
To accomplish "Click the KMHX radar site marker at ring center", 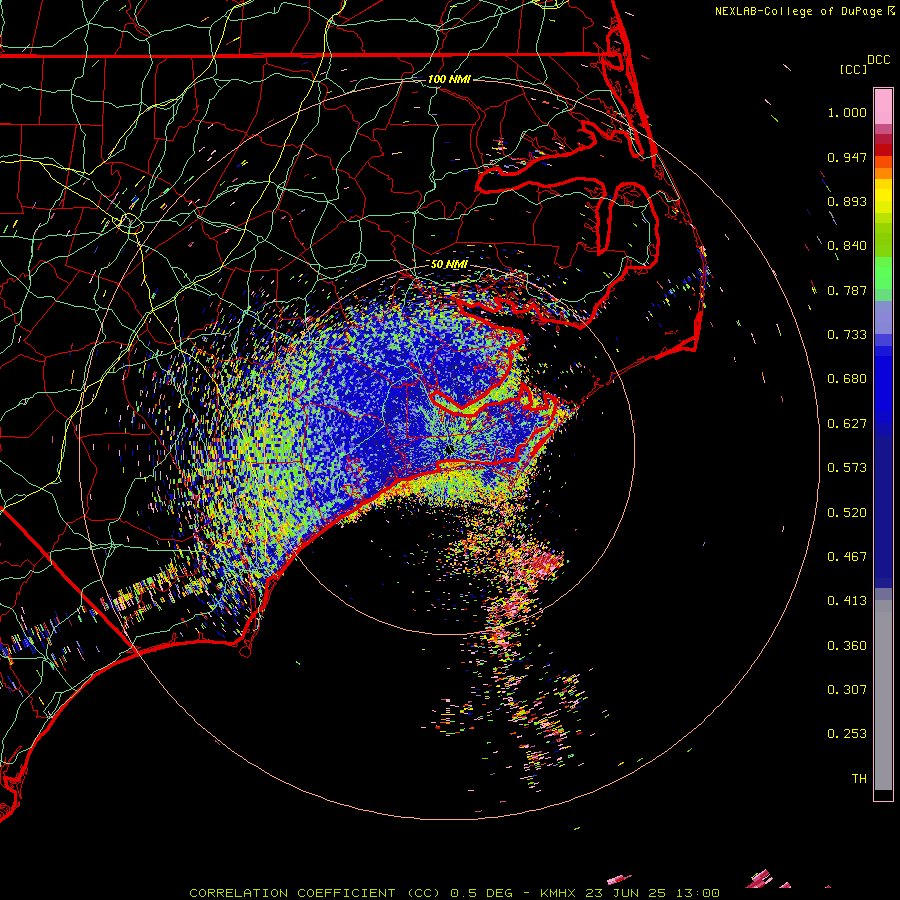I will 448,449.
